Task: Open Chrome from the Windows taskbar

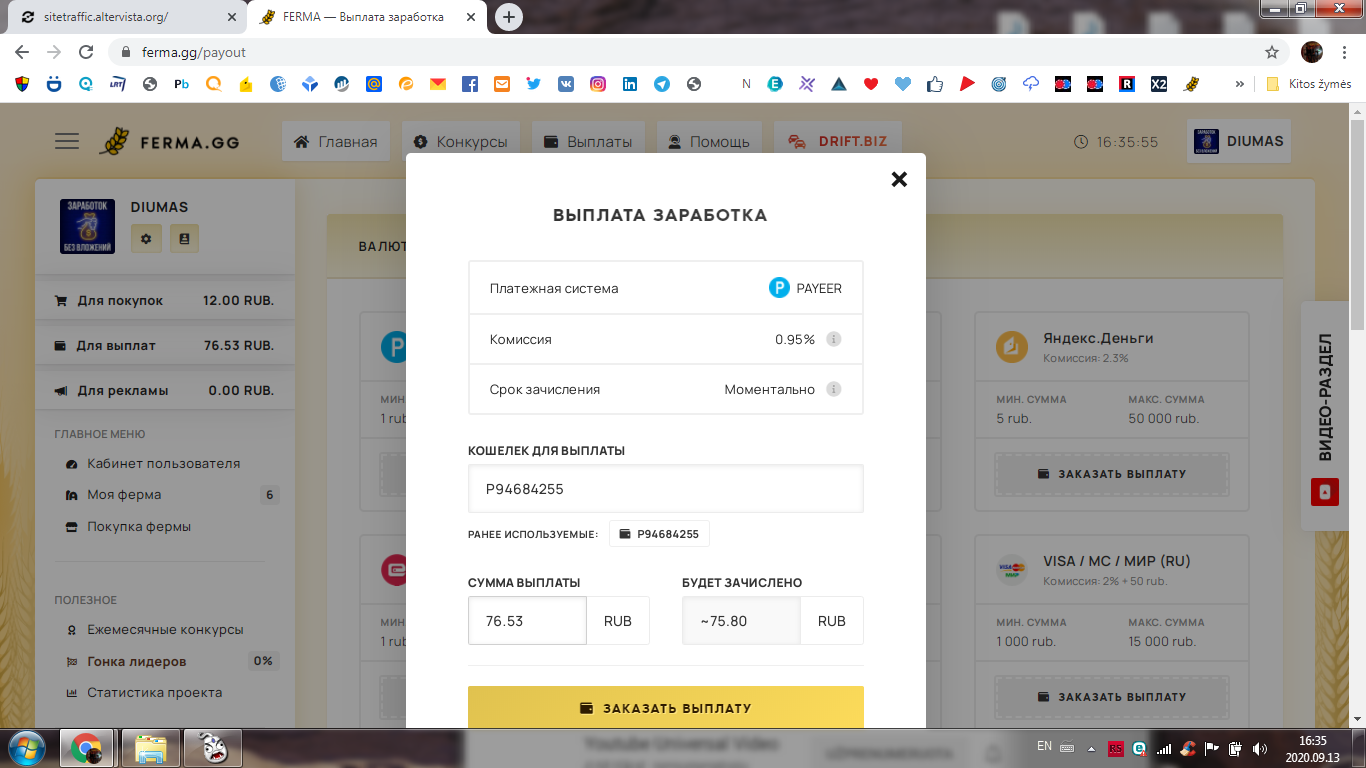Action: (x=86, y=747)
